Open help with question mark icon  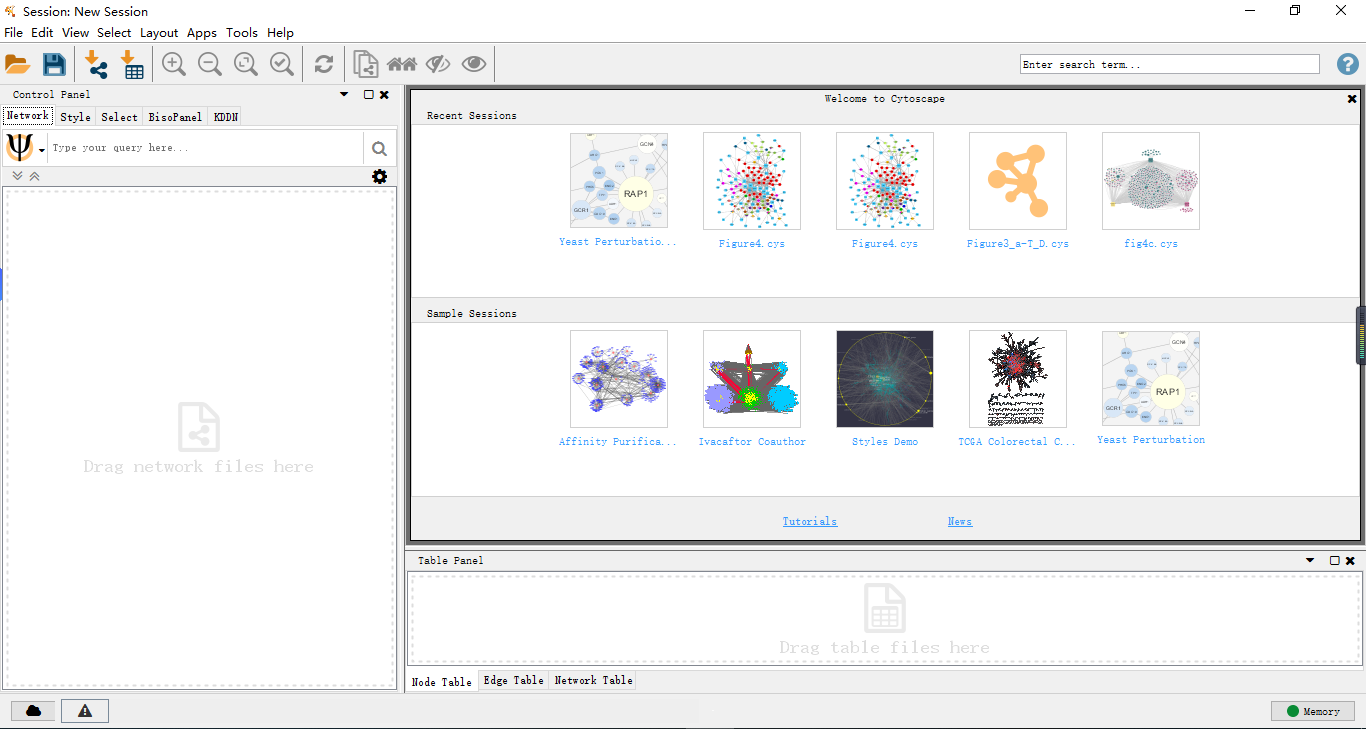click(1348, 64)
